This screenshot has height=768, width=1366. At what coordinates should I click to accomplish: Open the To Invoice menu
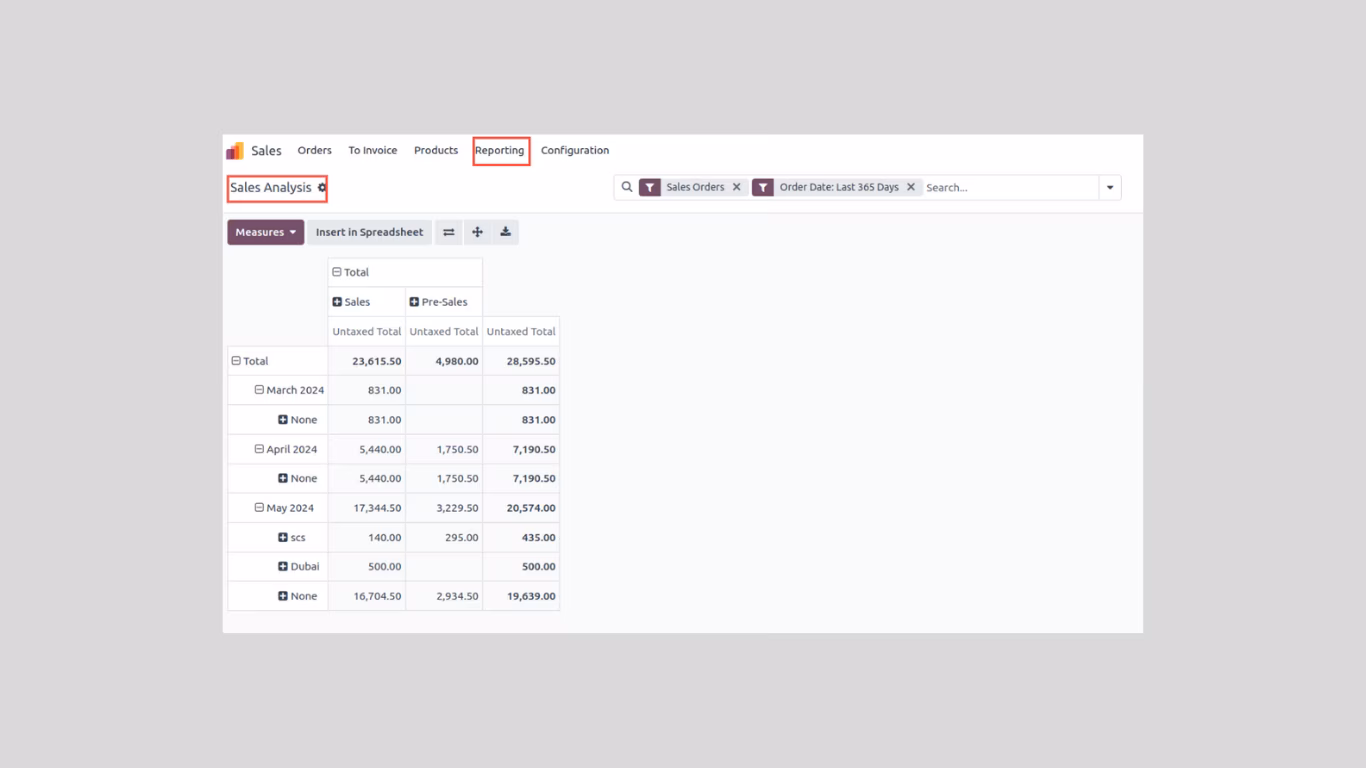click(373, 151)
